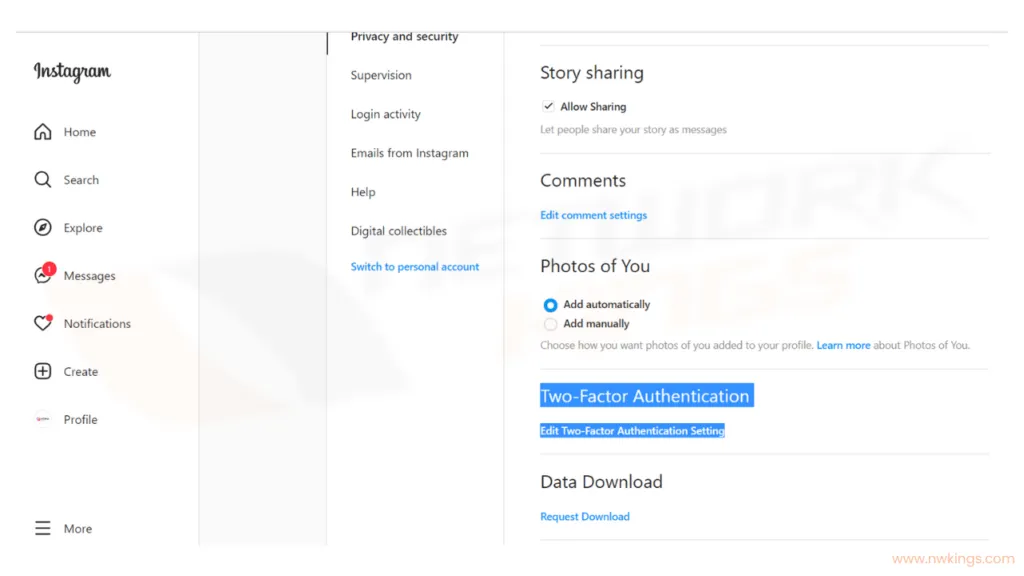Click the Create plus icon

(x=42, y=371)
